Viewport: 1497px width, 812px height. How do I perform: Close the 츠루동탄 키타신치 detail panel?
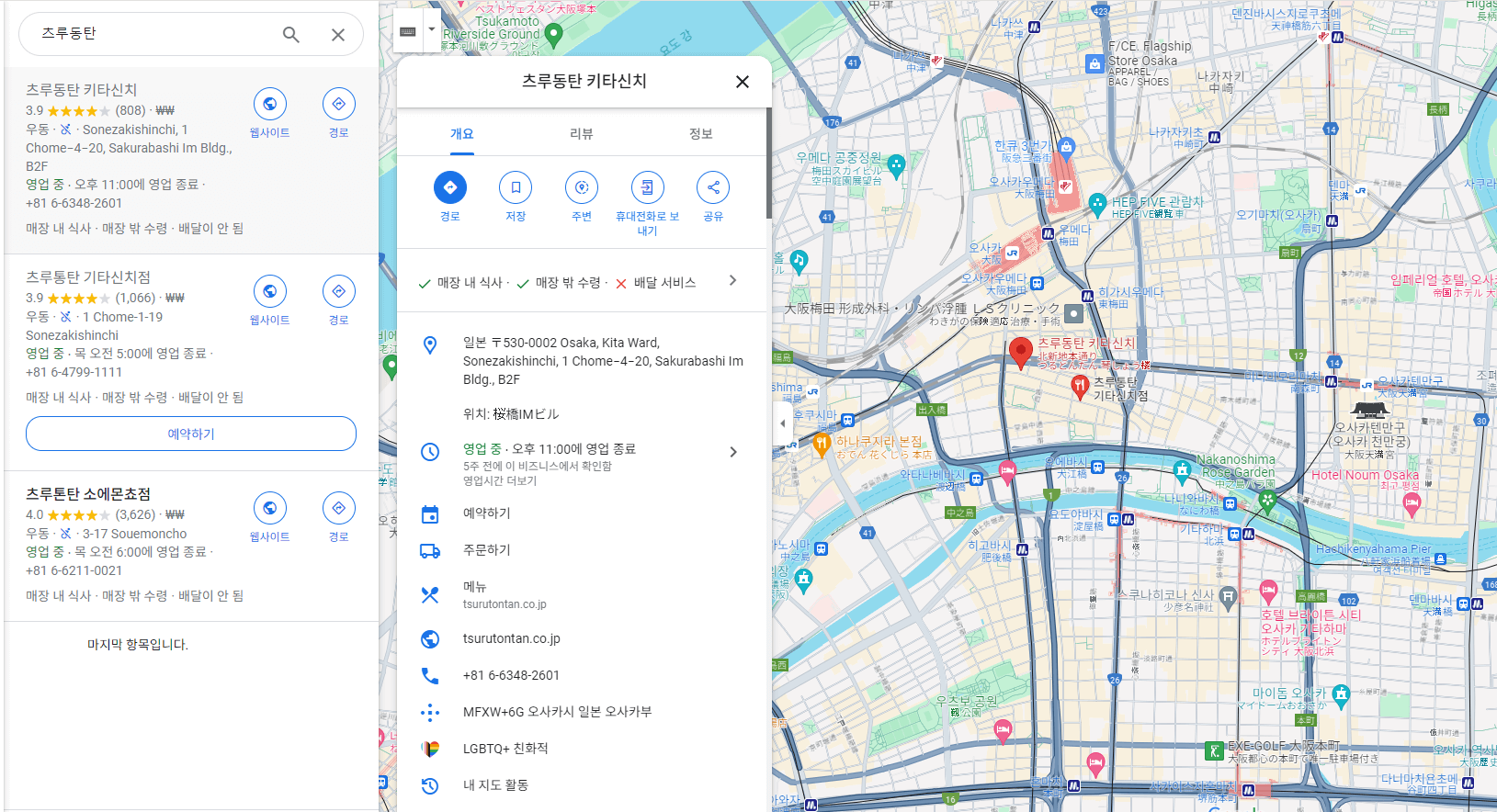[x=743, y=82]
